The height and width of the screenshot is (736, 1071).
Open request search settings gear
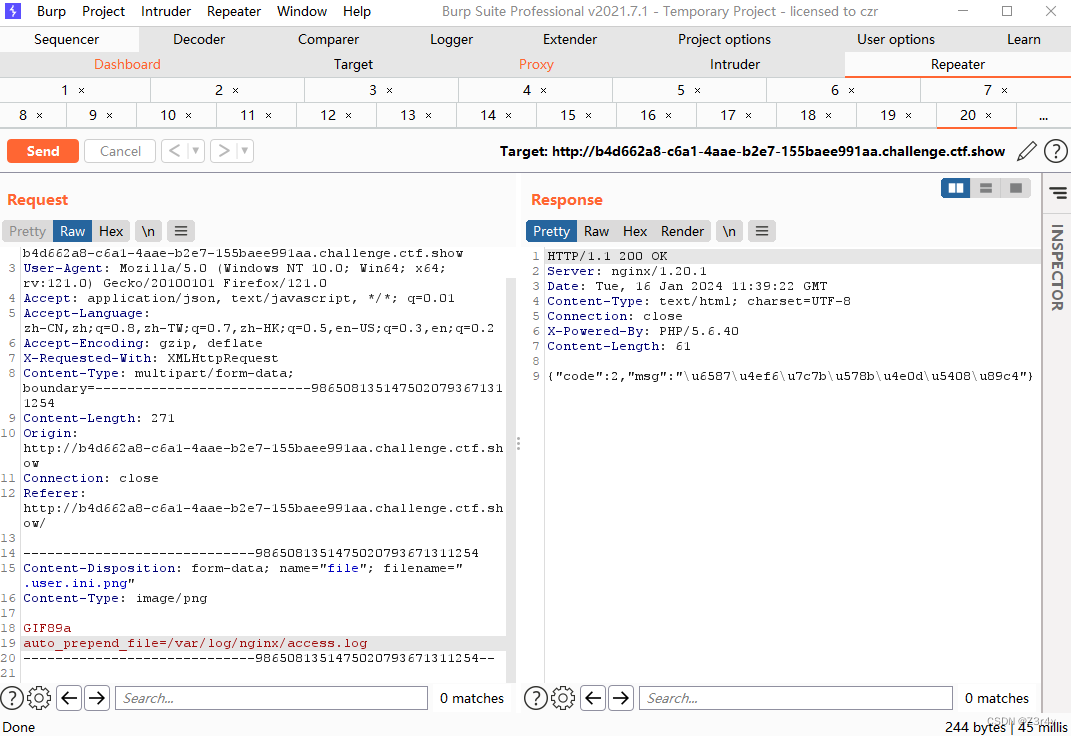click(x=39, y=698)
